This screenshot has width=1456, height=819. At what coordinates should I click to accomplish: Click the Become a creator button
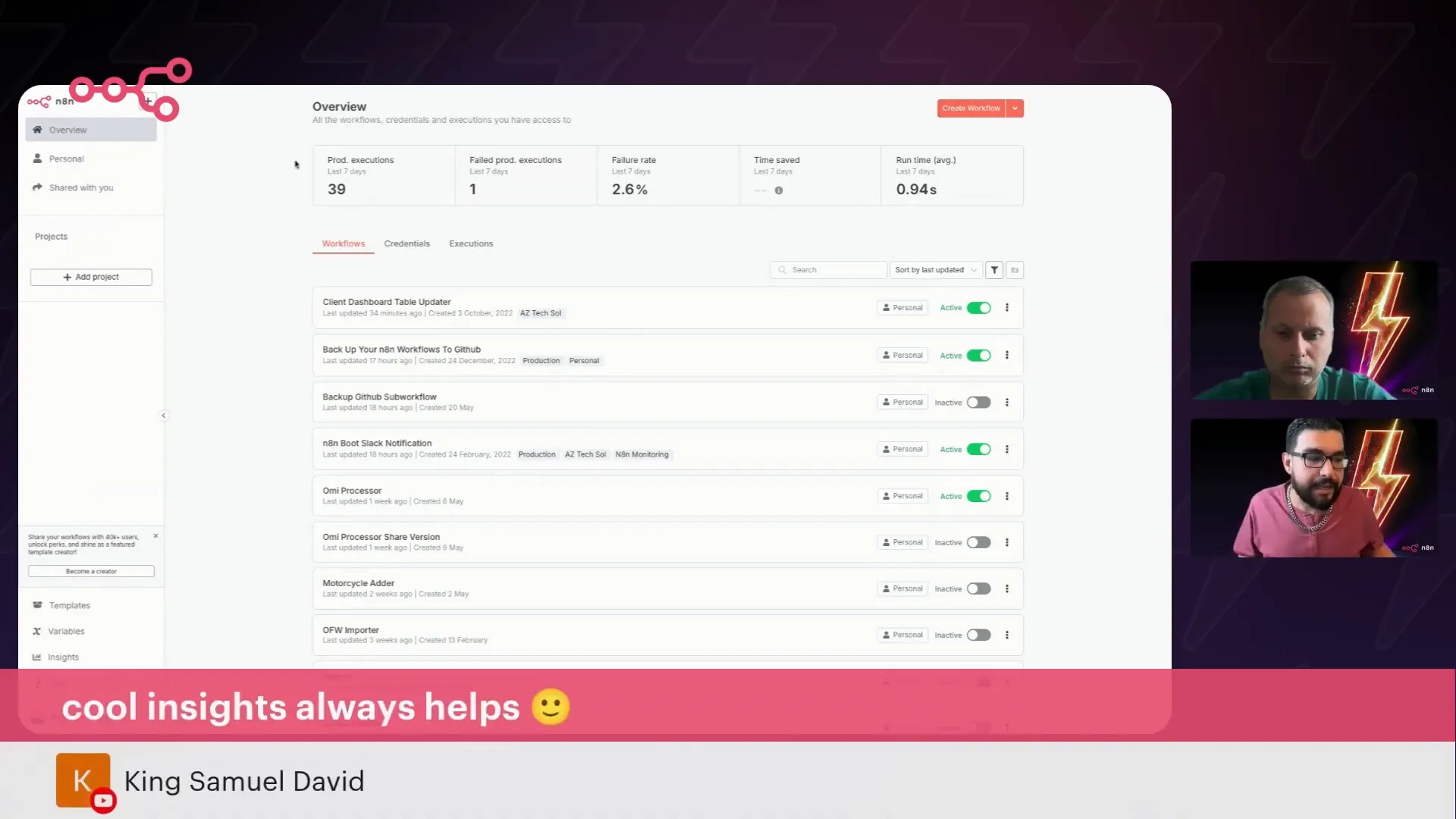pos(91,571)
